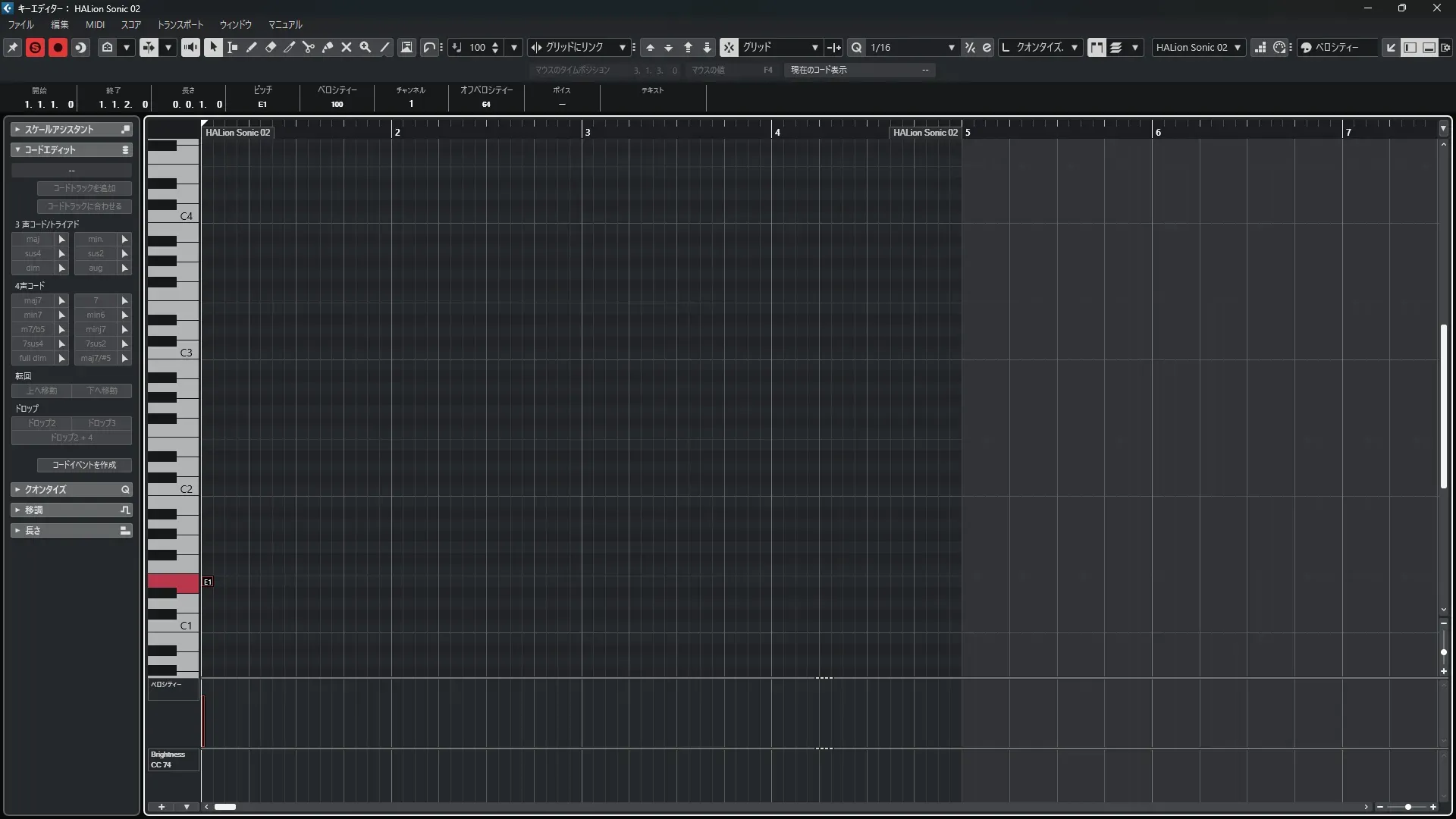Screen dimensions: 1456x819
Task: Pick the Split scissors tool
Action: click(308, 47)
